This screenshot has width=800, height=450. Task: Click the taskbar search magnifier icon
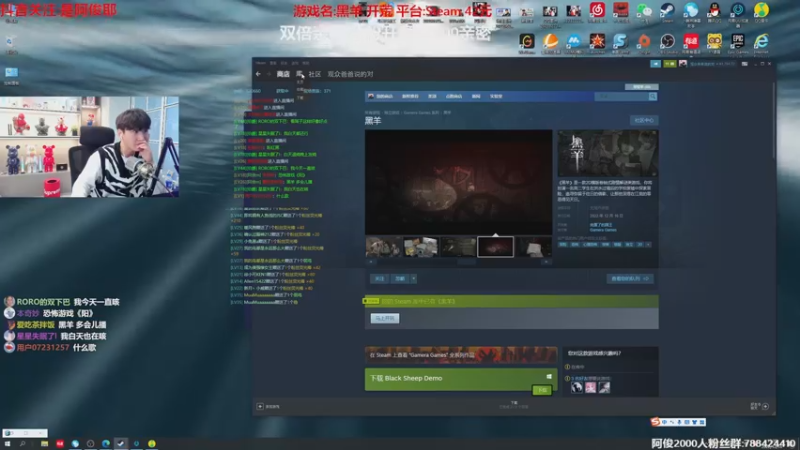click(x=22, y=444)
